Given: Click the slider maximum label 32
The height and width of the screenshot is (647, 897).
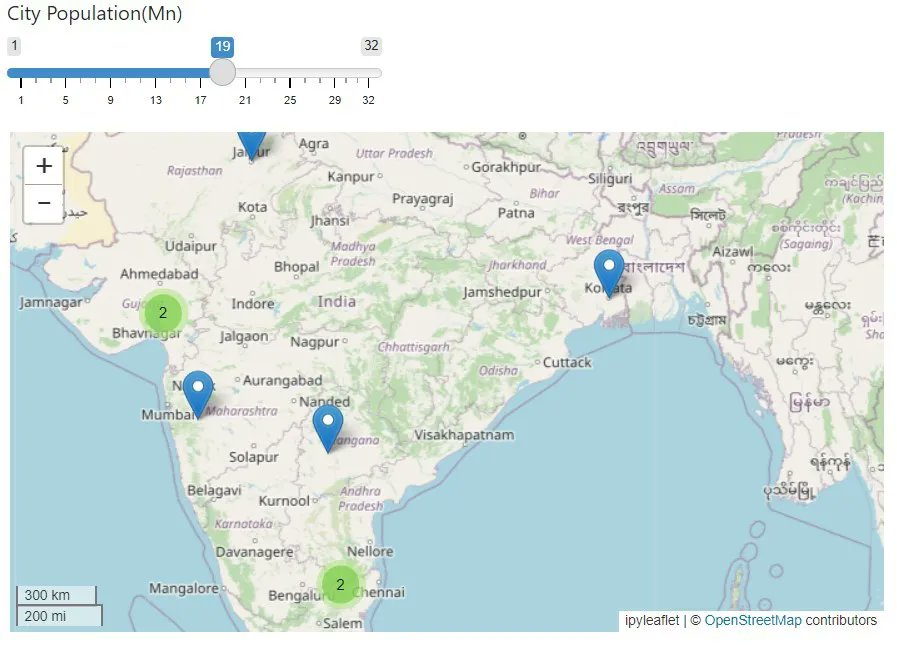Looking at the screenshot, I should click(x=371, y=46).
